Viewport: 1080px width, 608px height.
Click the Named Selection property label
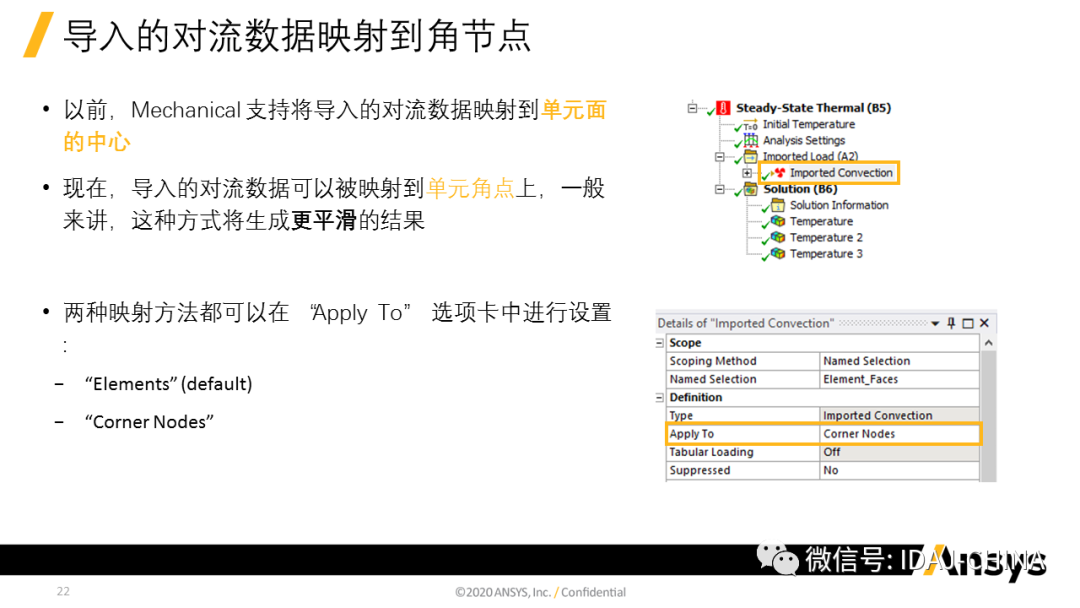pyautogui.click(x=713, y=379)
